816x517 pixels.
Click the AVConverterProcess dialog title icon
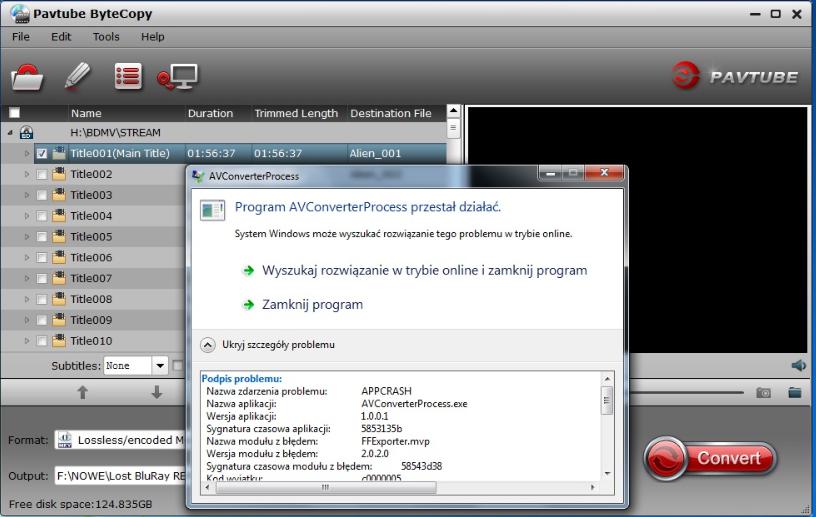coord(198,176)
